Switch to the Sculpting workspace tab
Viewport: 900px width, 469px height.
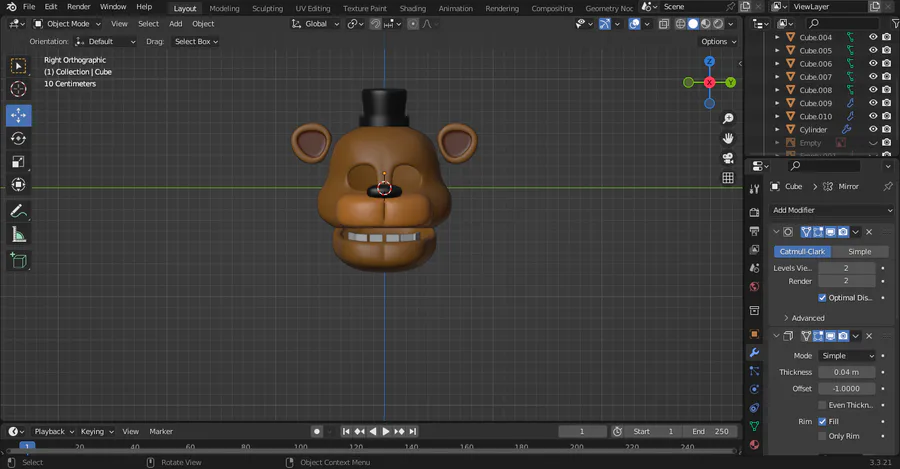(x=267, y=8)
